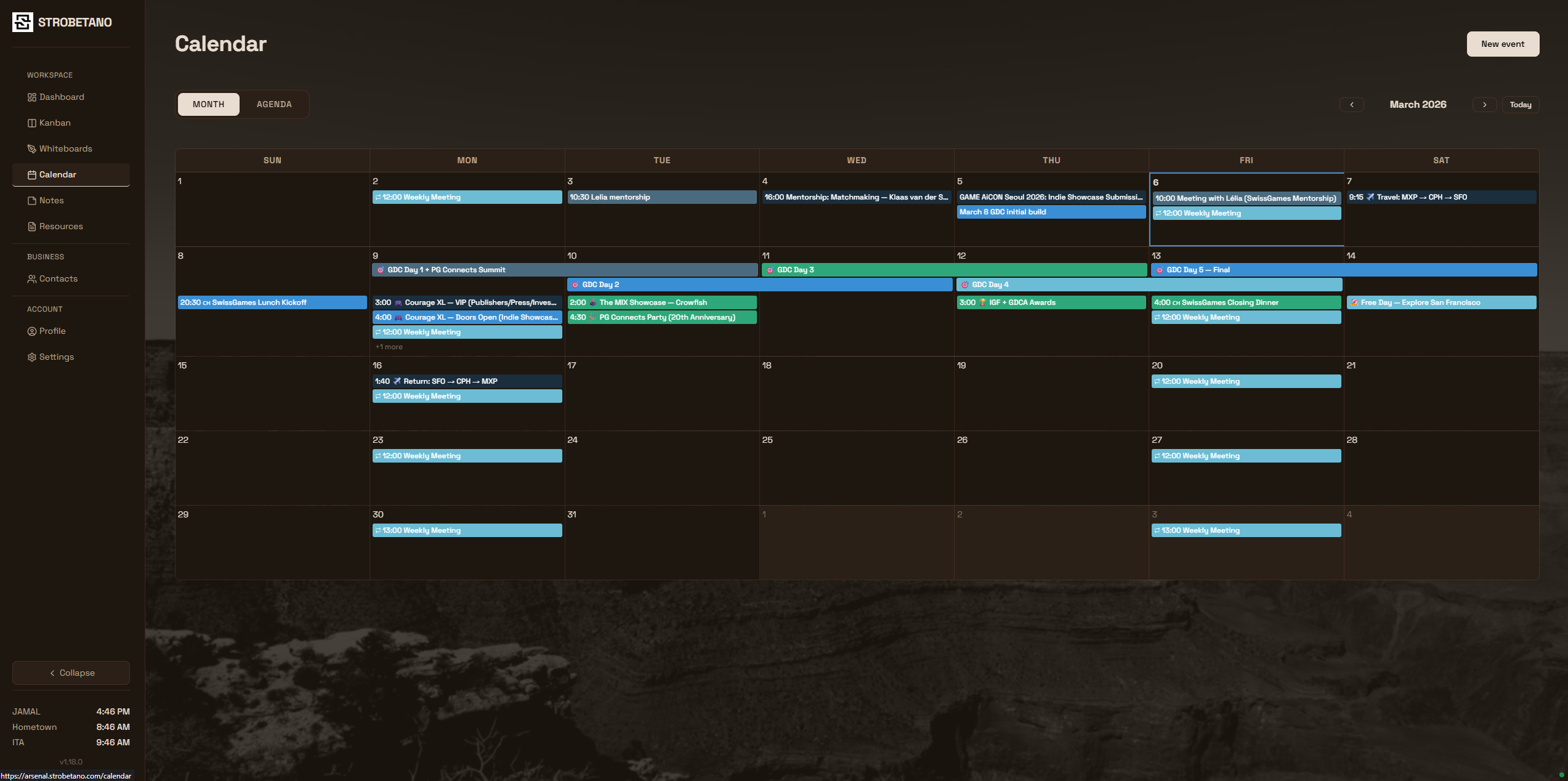Open Dashboard via its grid icon
1568x781 pixels.
tap(31, 97)
